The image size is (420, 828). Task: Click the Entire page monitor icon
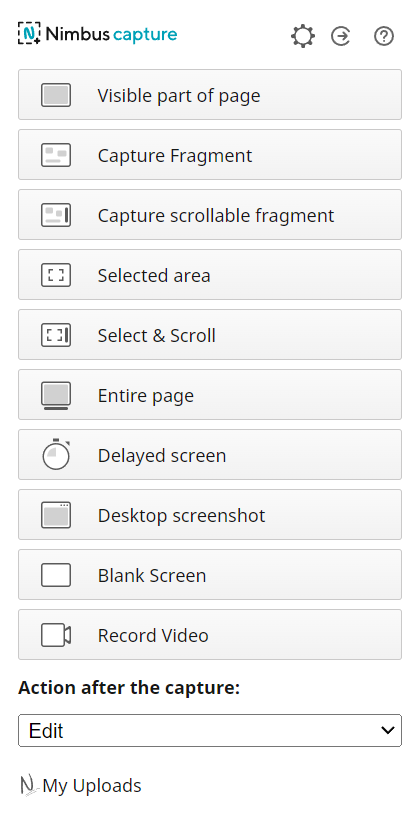coord(56,396)
